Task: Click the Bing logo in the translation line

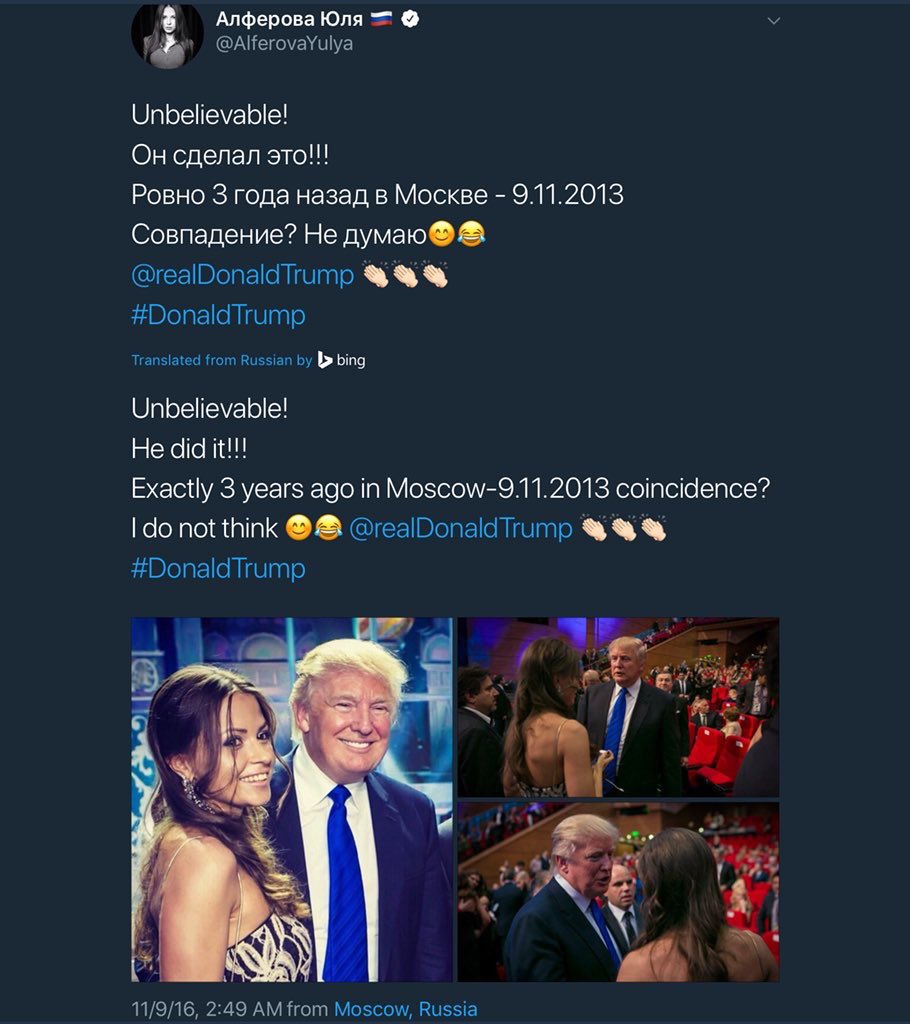Action: point(341,360)
